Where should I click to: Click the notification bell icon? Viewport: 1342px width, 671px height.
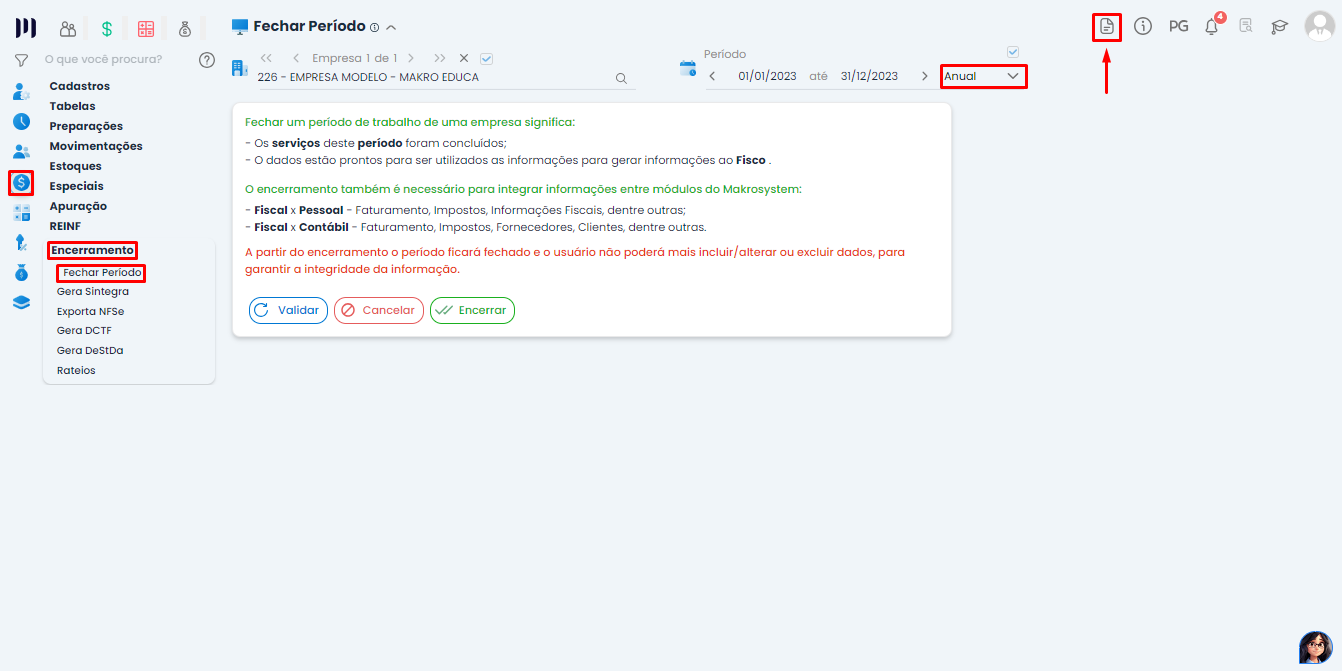click(1211, 27)
